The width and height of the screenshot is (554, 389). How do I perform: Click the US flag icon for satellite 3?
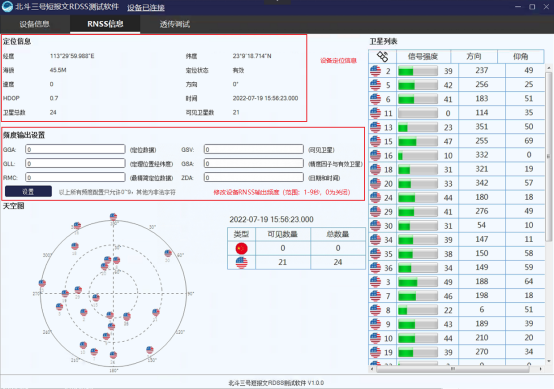point(375,282)
